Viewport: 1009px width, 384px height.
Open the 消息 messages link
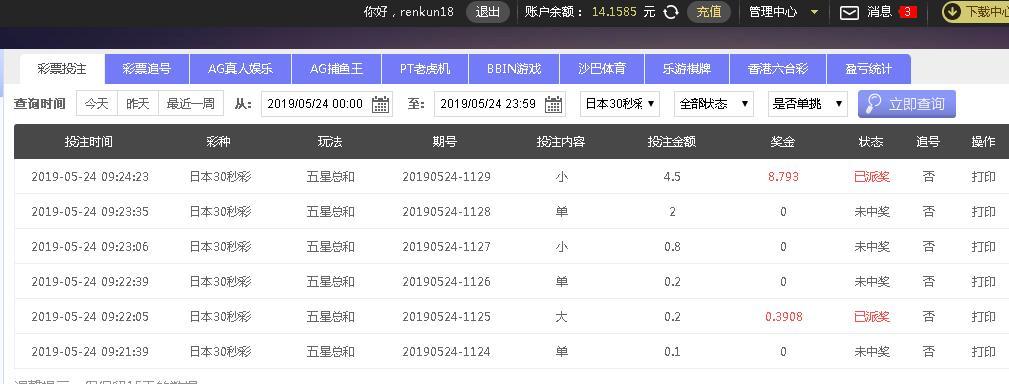pos(879,12)
